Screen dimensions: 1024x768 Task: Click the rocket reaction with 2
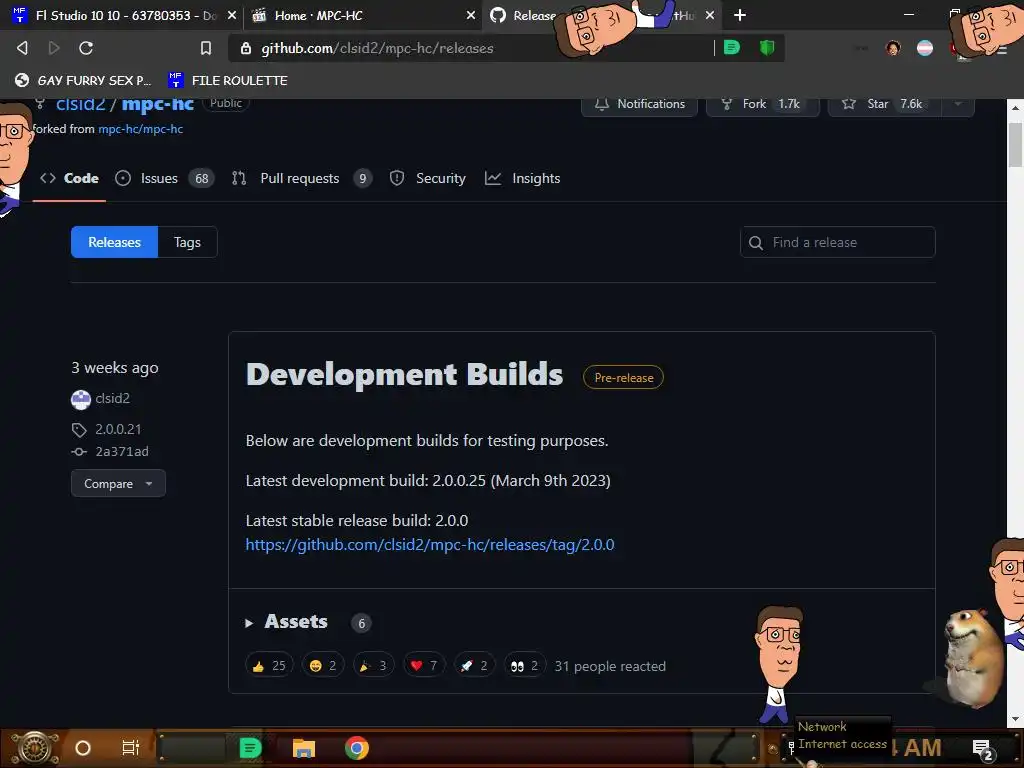474,666
